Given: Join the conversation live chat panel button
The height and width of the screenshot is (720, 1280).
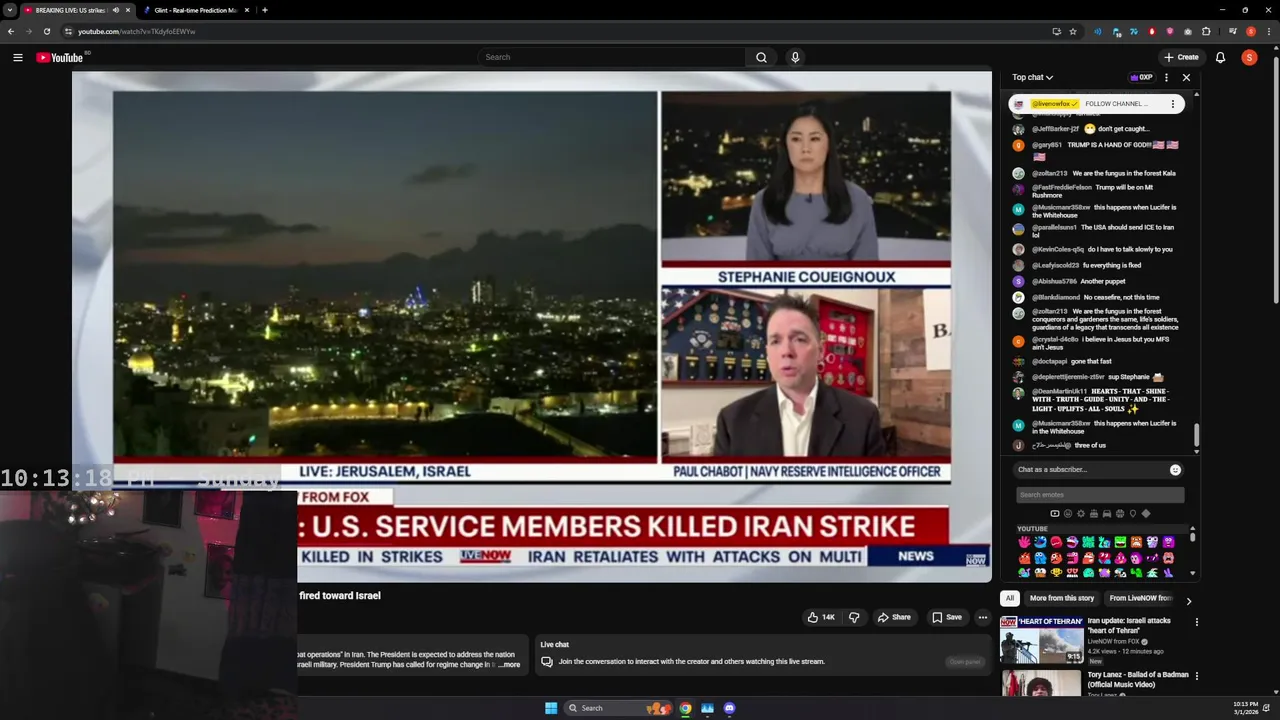Looking at the screenshot, I should [x=964, y=661].
